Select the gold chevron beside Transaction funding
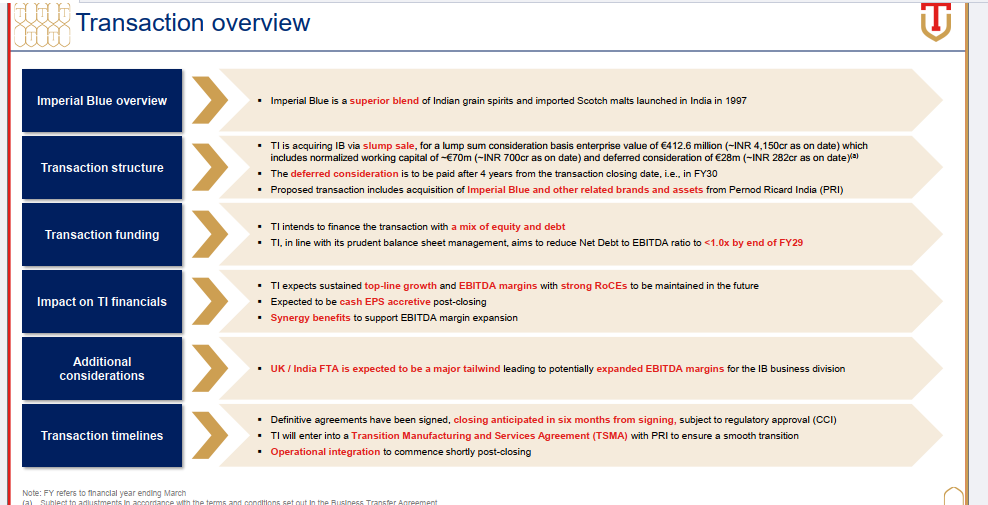The image size is (988, 505). click(x=208, y=235)
